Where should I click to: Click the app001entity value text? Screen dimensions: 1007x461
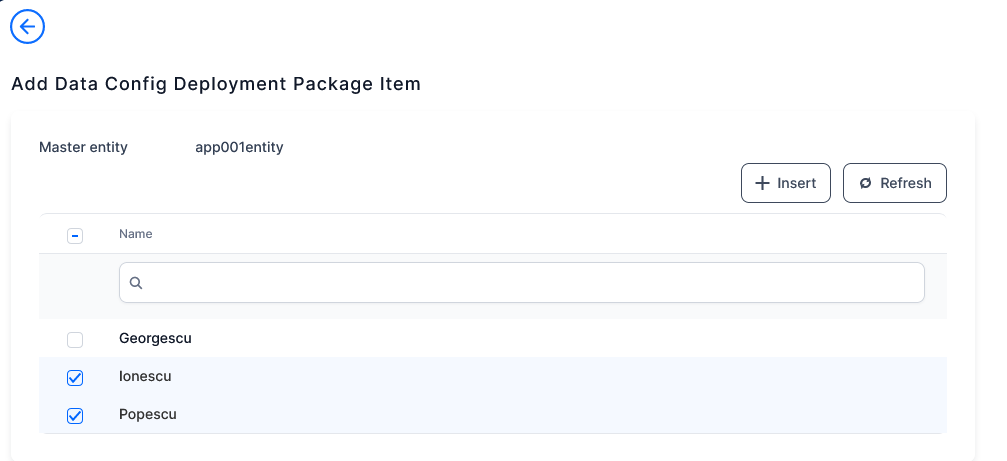240,147
